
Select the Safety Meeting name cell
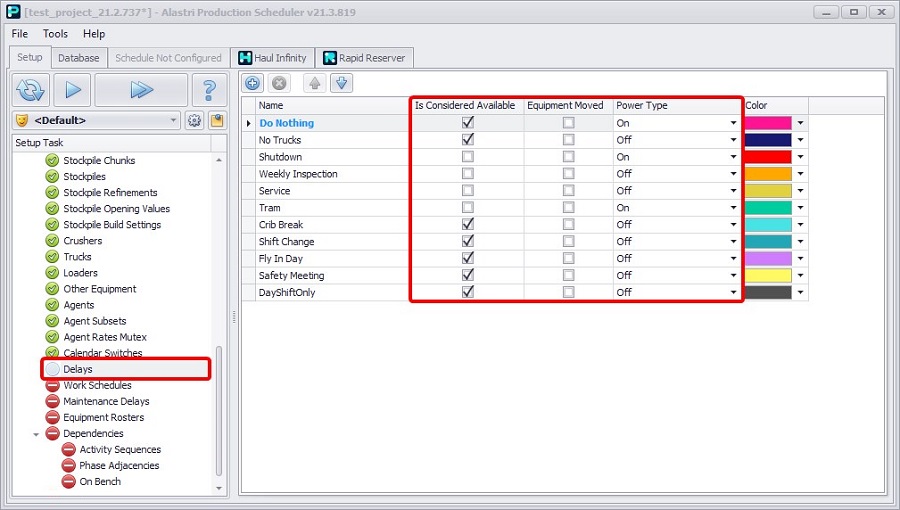(291, 275)
